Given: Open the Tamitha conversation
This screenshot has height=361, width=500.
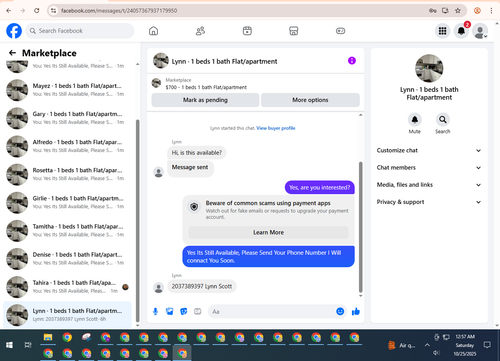Looking at the screenshot, I should coord(67,231).
